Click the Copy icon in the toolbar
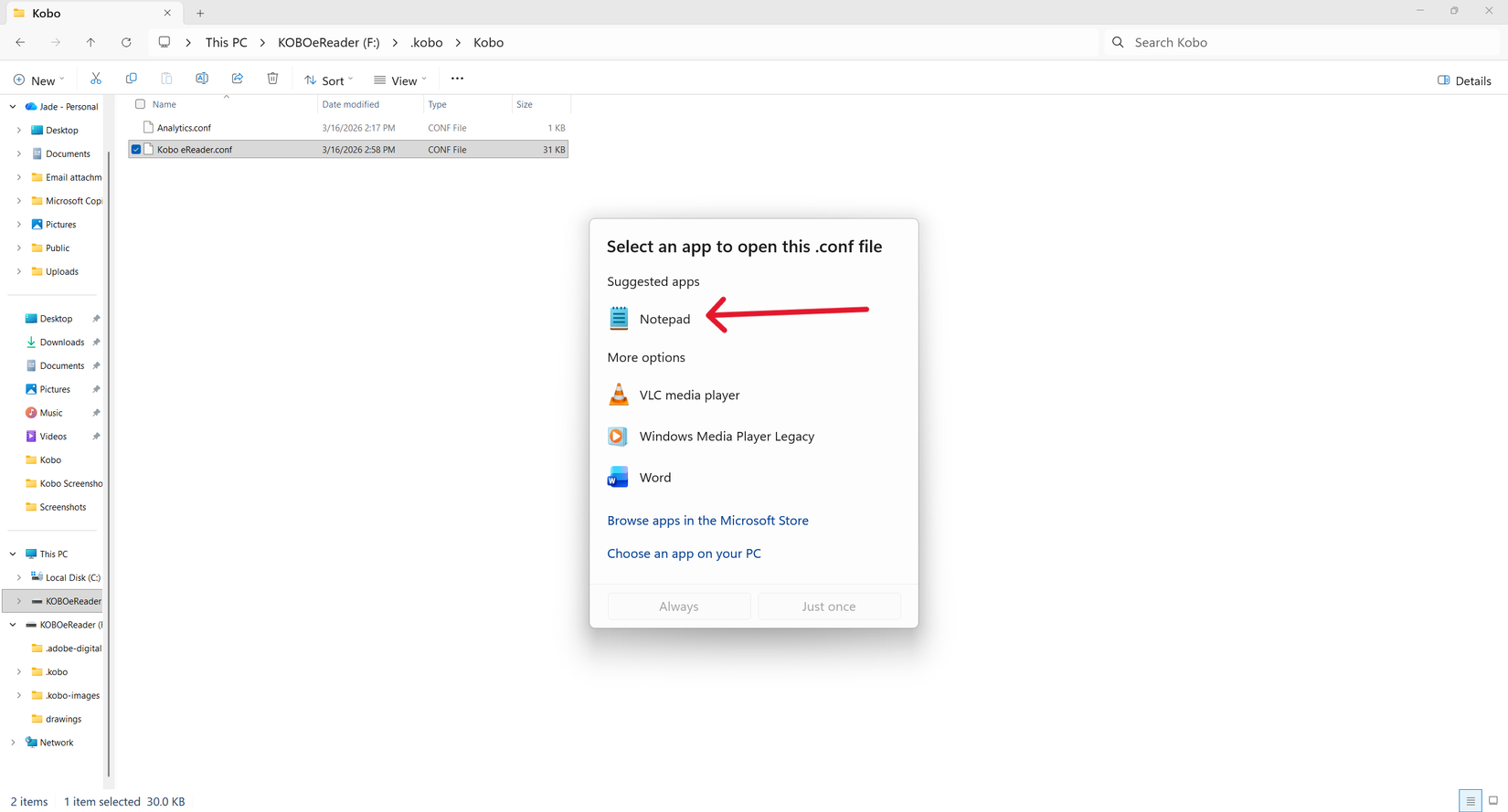Image resolution: width=1508 pixels, height=812 pixels. point(132,79)
